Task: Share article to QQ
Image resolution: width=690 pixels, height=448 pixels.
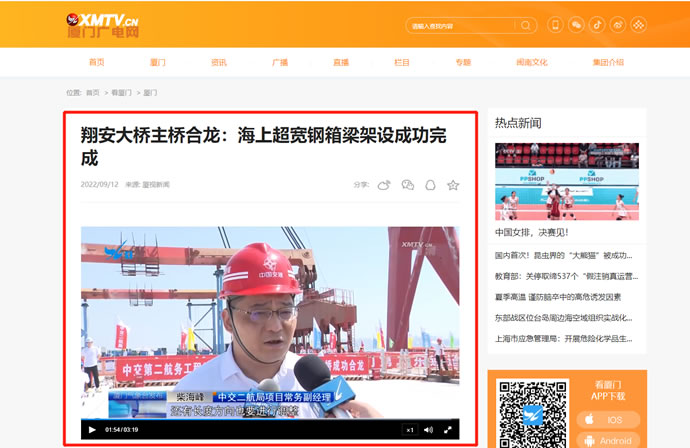Action: pyautogui.click(x=430, y=185)
